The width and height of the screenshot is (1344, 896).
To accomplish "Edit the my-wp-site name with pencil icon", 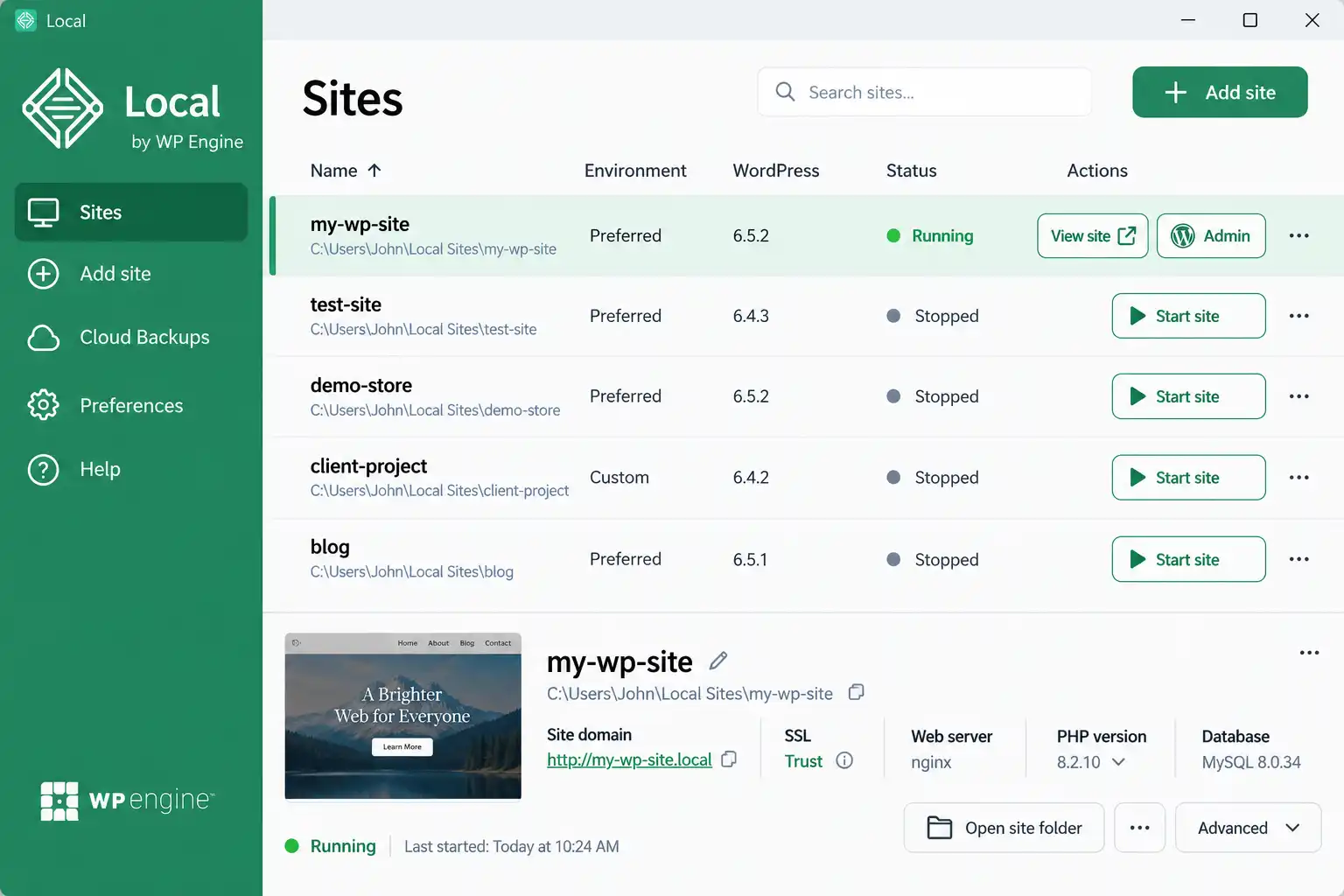I will (x=718, y=661).
